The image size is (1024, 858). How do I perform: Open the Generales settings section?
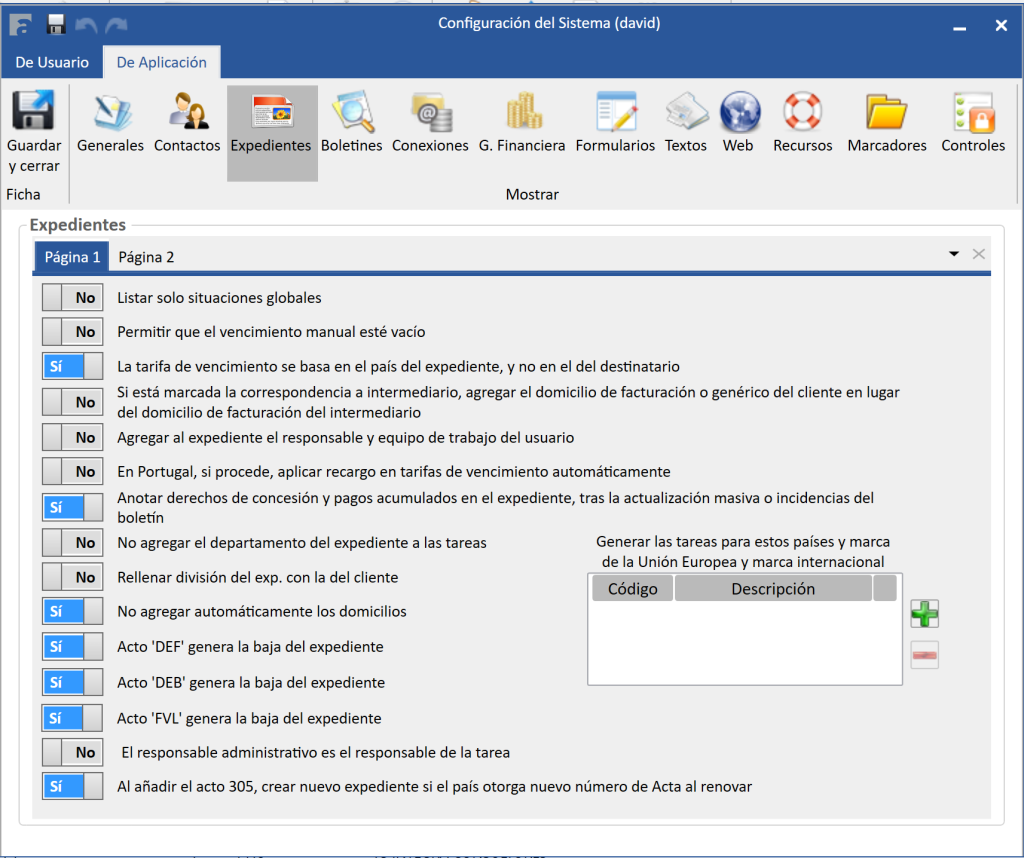(x=110, y=112)
